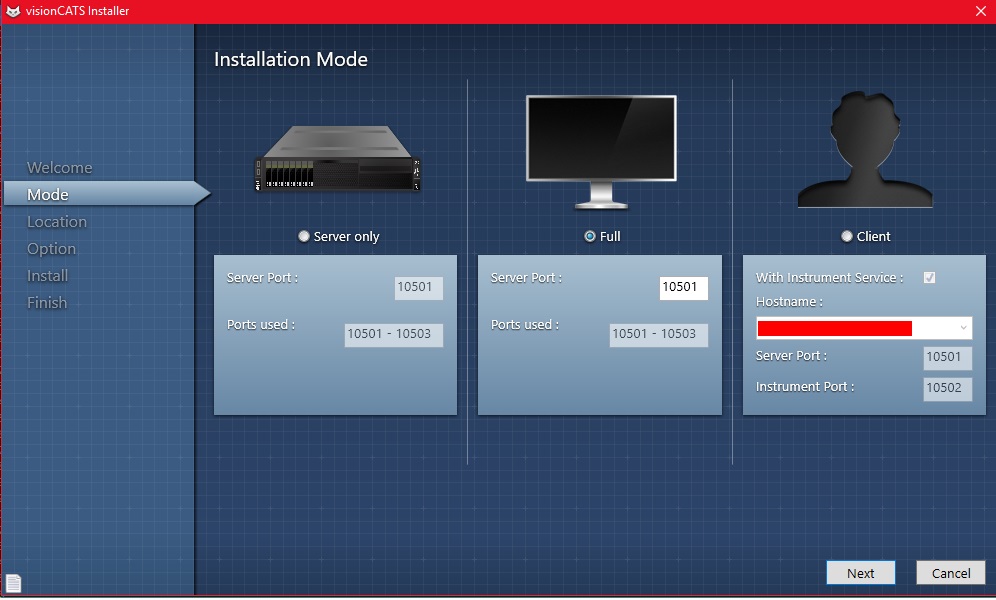
Task: Select the Server only radio button
Action: (304, 236)
